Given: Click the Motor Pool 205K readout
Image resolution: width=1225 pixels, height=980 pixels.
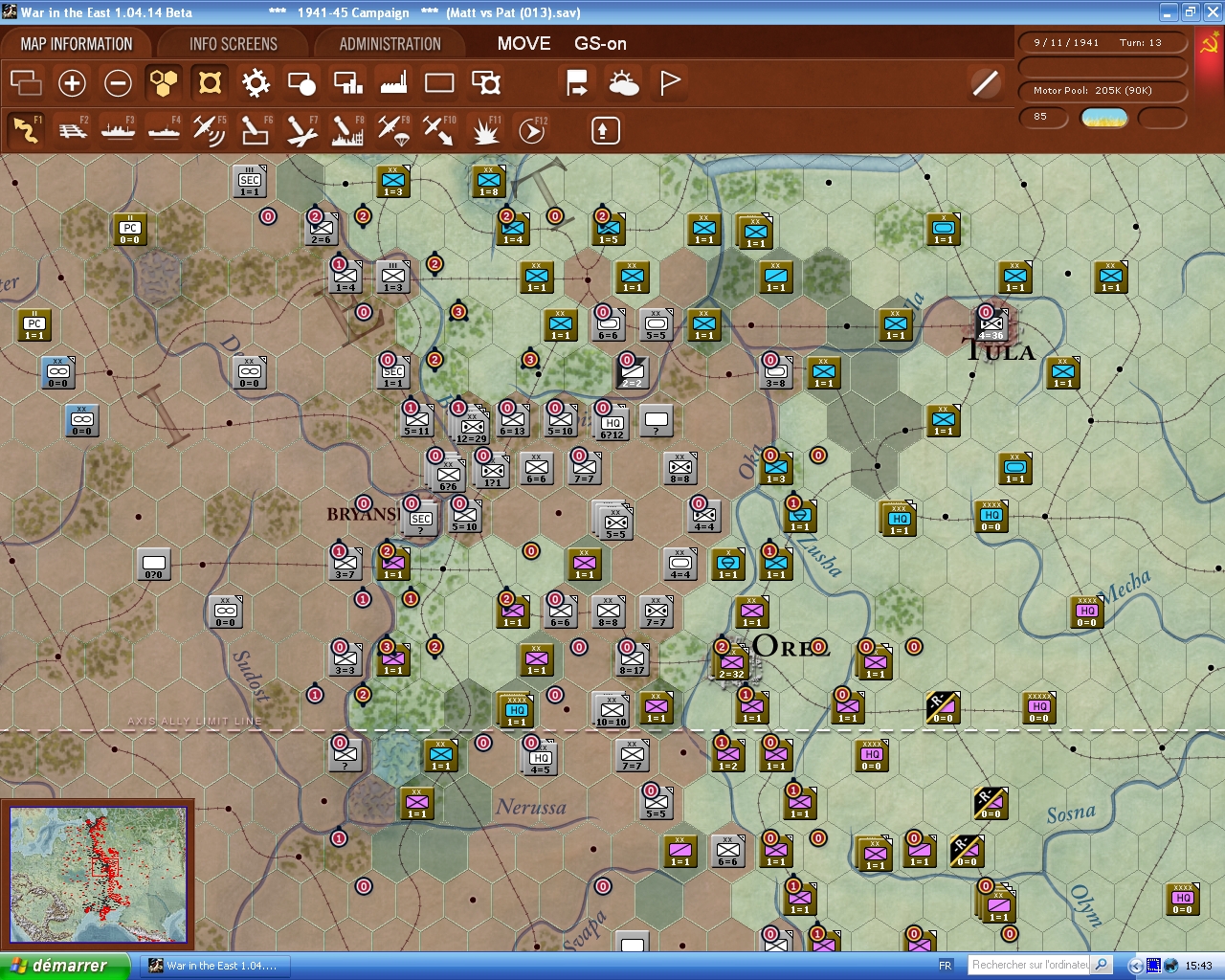Looking at the screenshot, I should click(x=1102, y=91).
